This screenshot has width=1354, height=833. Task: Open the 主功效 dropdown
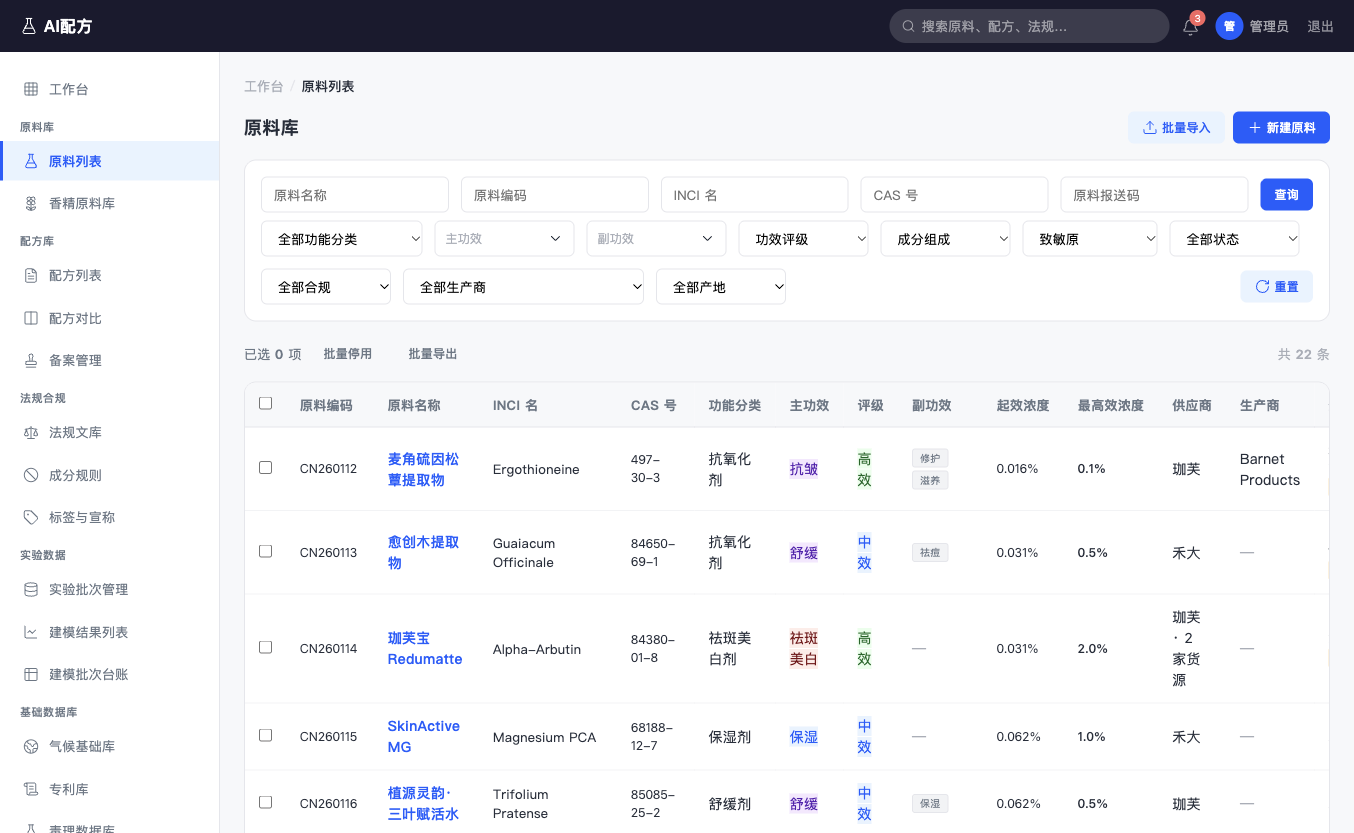click(504, 239)
